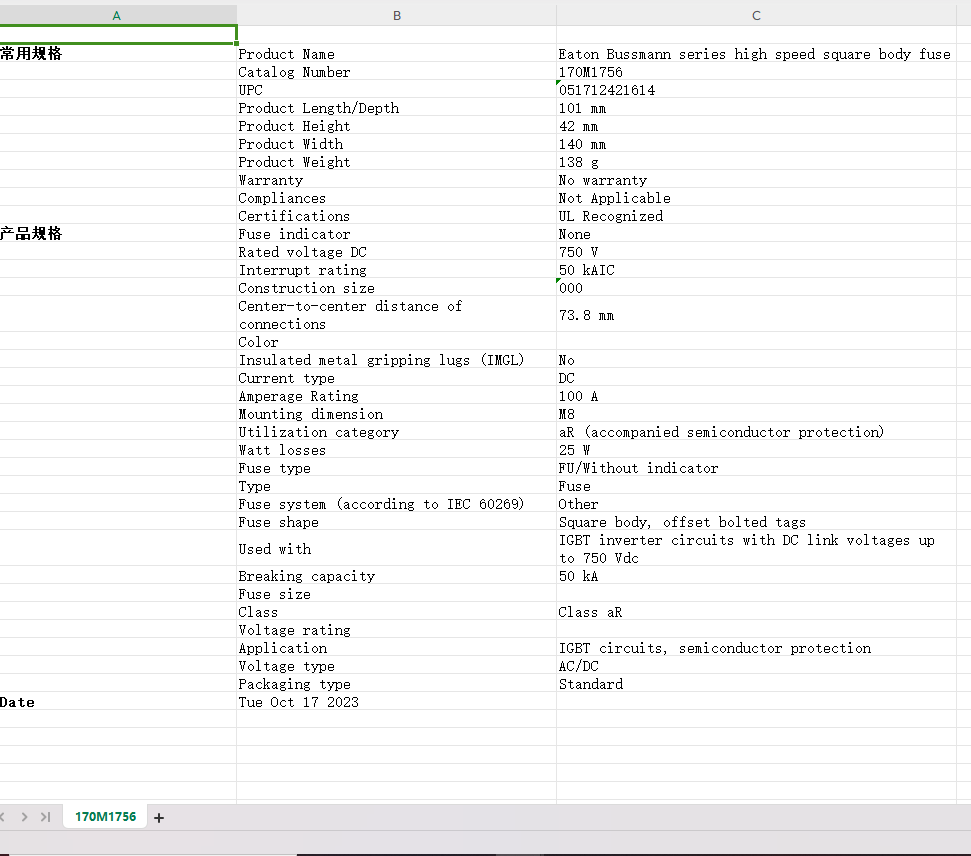Select the 'Product Weight' cell
Screen dimensions: 971x856
[396, 162]
